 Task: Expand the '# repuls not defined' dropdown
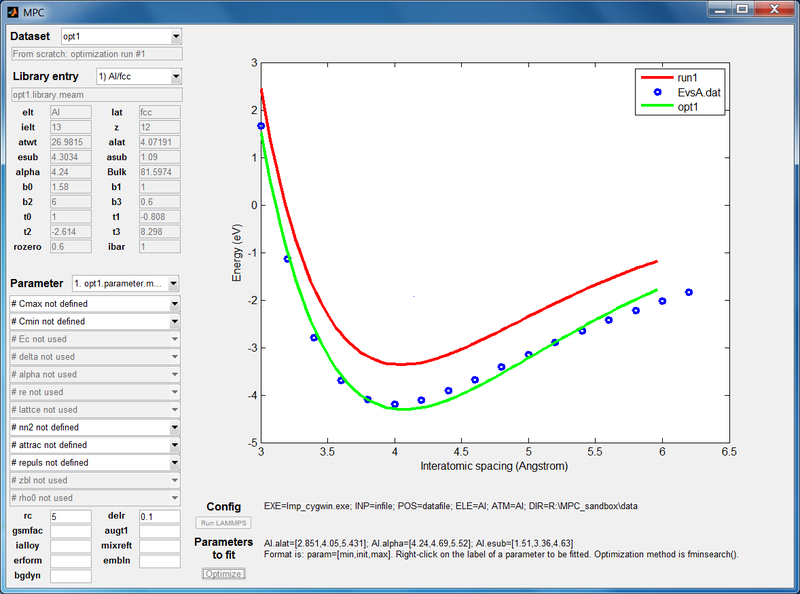pyautogui.click(x=176, y=463)
